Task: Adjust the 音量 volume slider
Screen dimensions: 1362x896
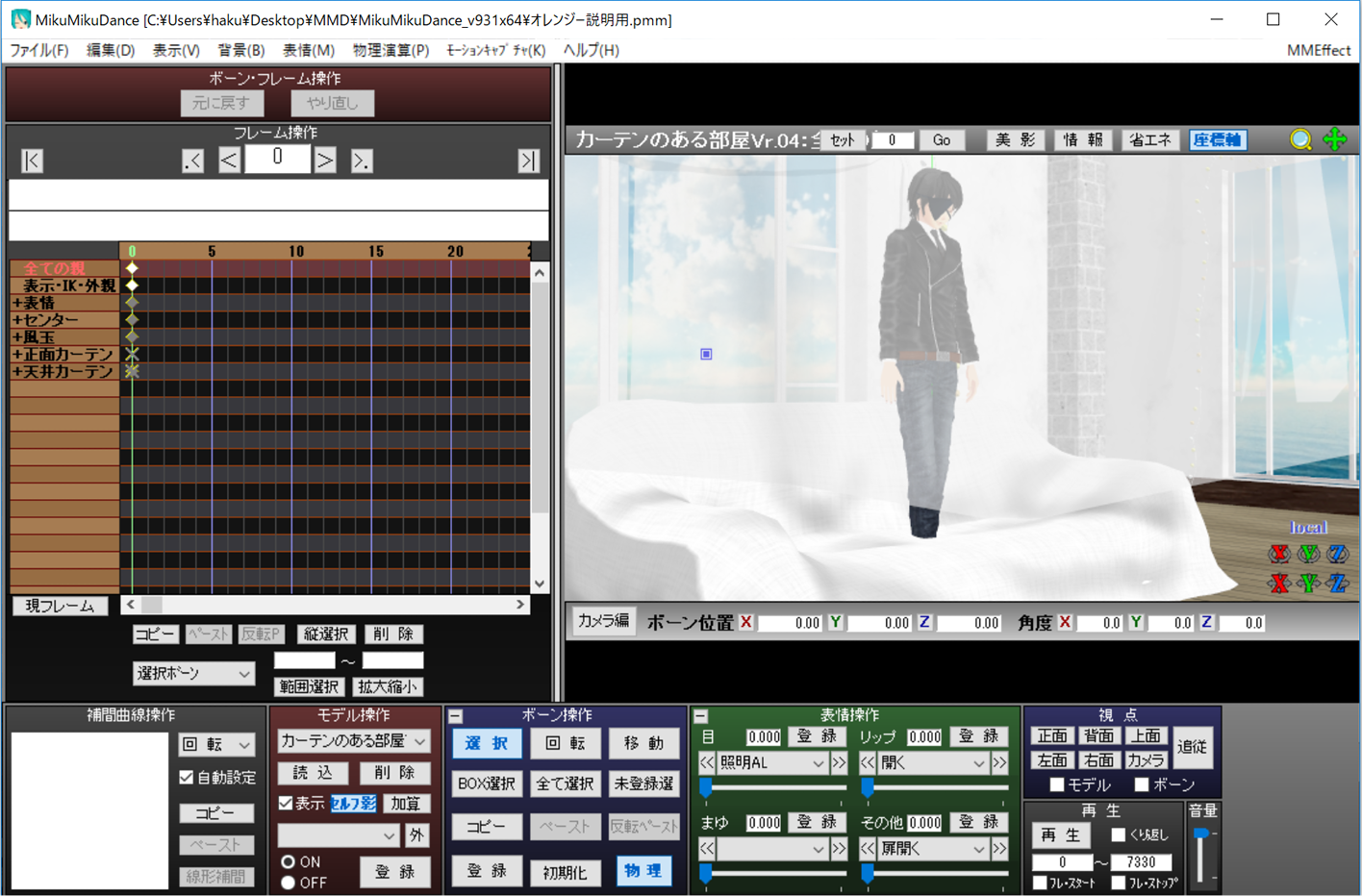Action: pos(1201,834)
